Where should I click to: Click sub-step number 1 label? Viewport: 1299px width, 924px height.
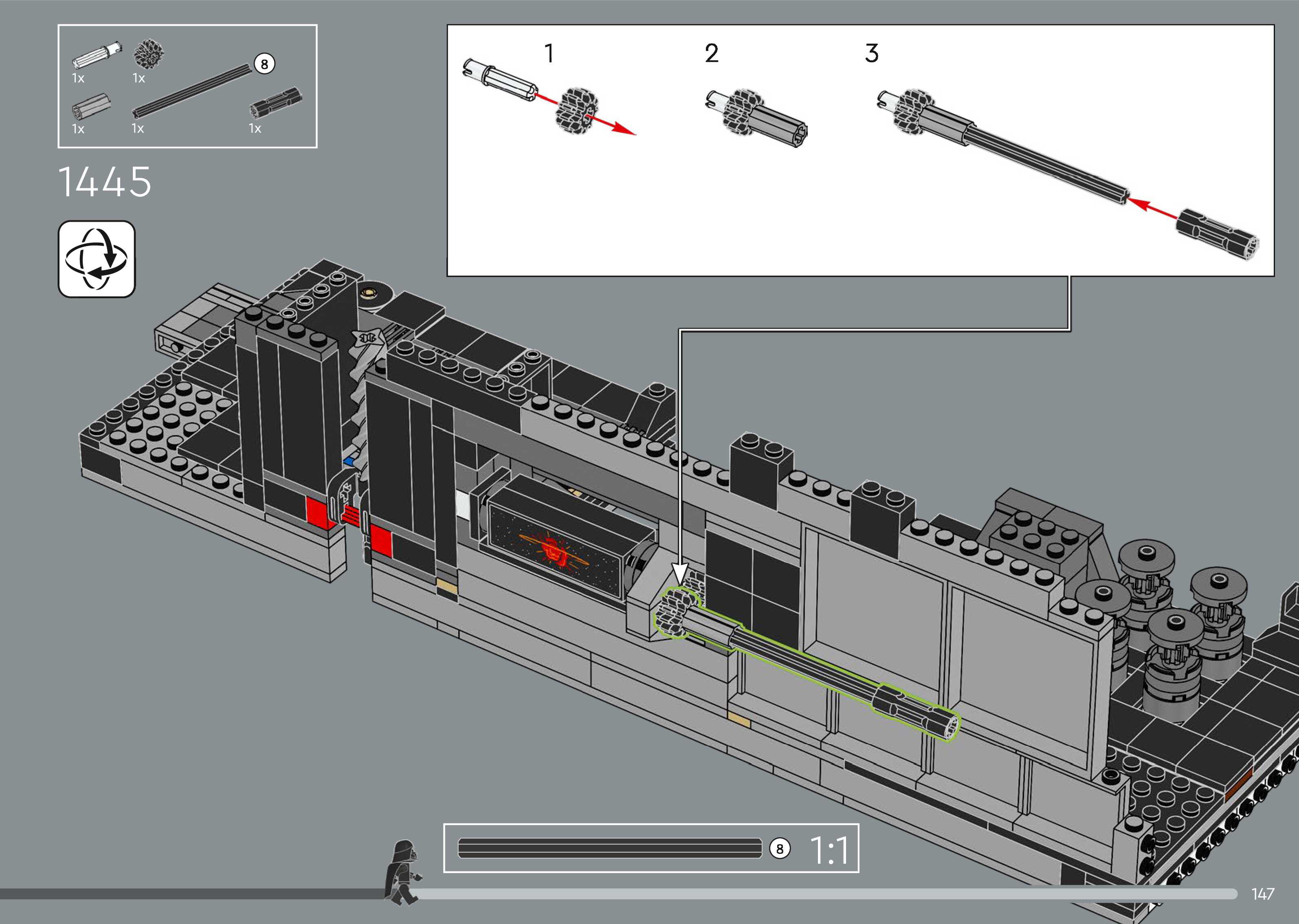click(x=549, y=53)
